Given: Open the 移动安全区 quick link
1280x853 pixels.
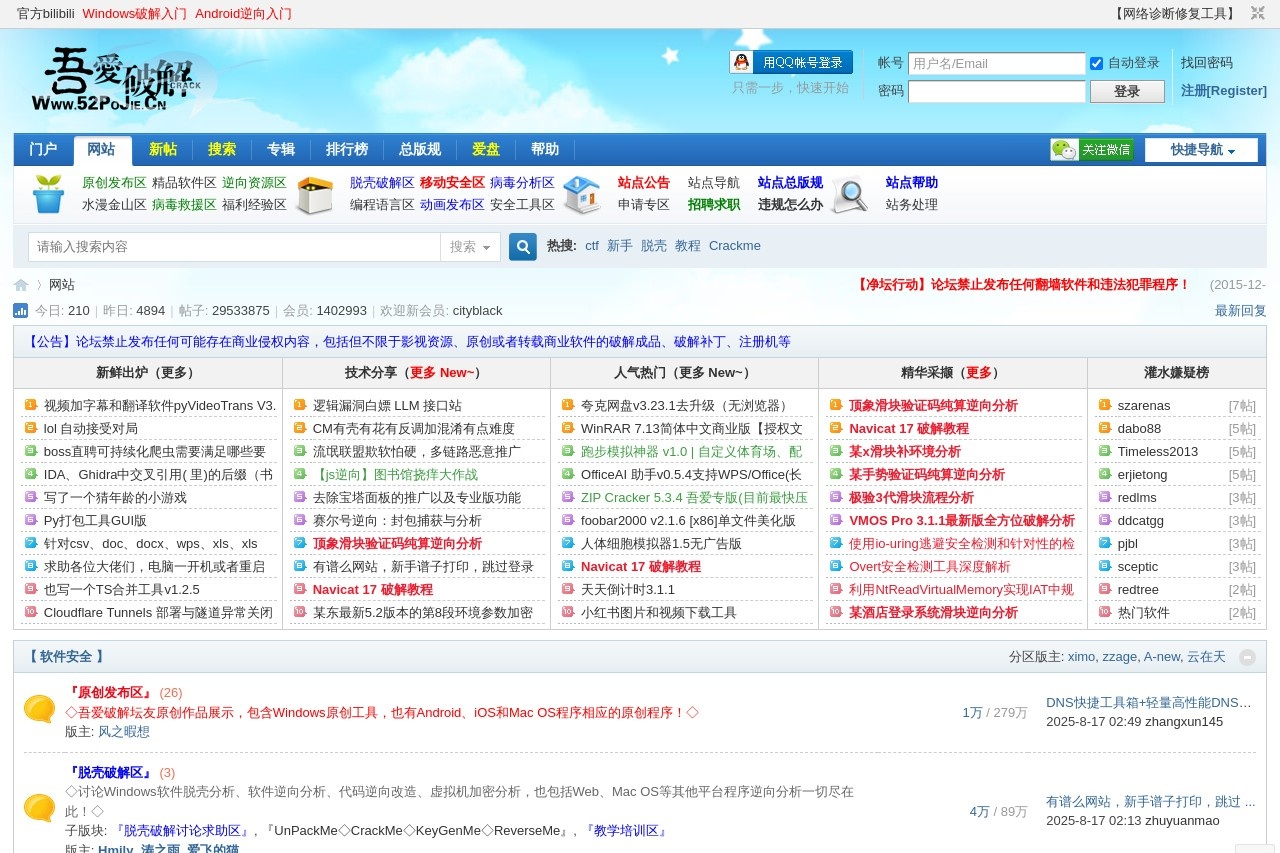Looking at the screenshot, I should (x=452, y=183).
